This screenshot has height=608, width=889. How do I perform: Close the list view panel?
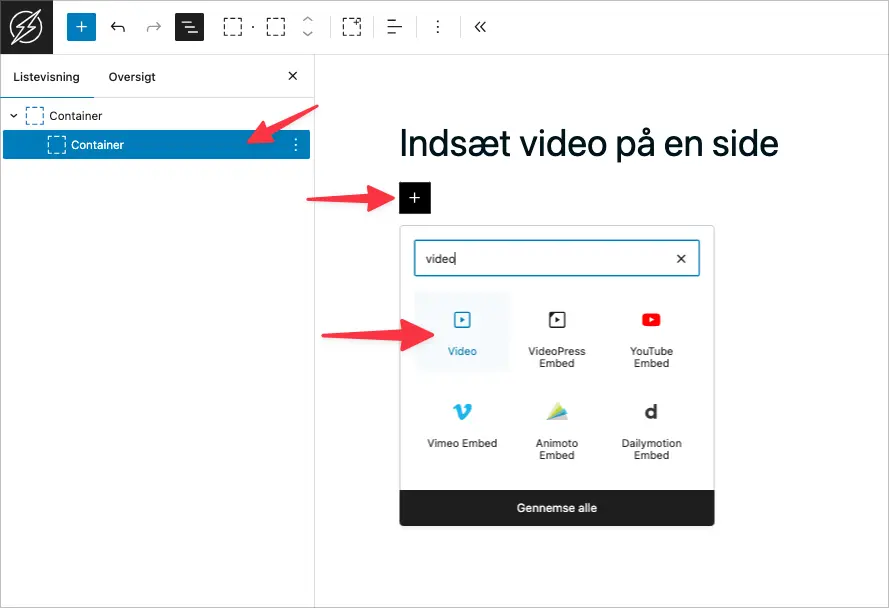tap(293, 76)
